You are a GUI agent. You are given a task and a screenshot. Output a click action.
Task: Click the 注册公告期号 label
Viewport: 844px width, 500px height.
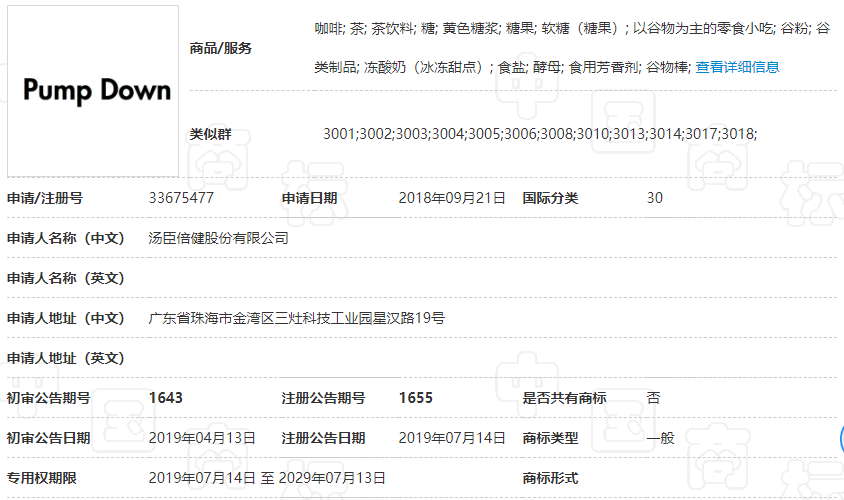pyautogui.click(x=323, y=398)
